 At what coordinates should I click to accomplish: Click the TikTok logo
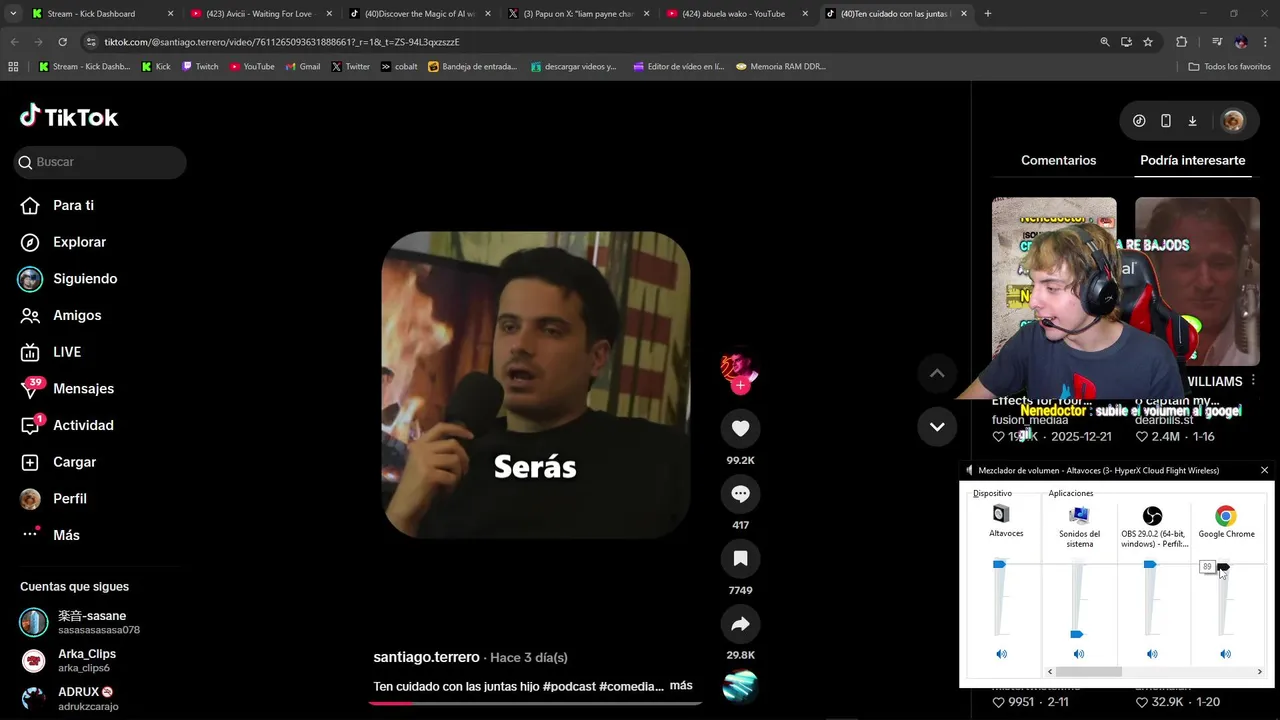tap(69, 117)
